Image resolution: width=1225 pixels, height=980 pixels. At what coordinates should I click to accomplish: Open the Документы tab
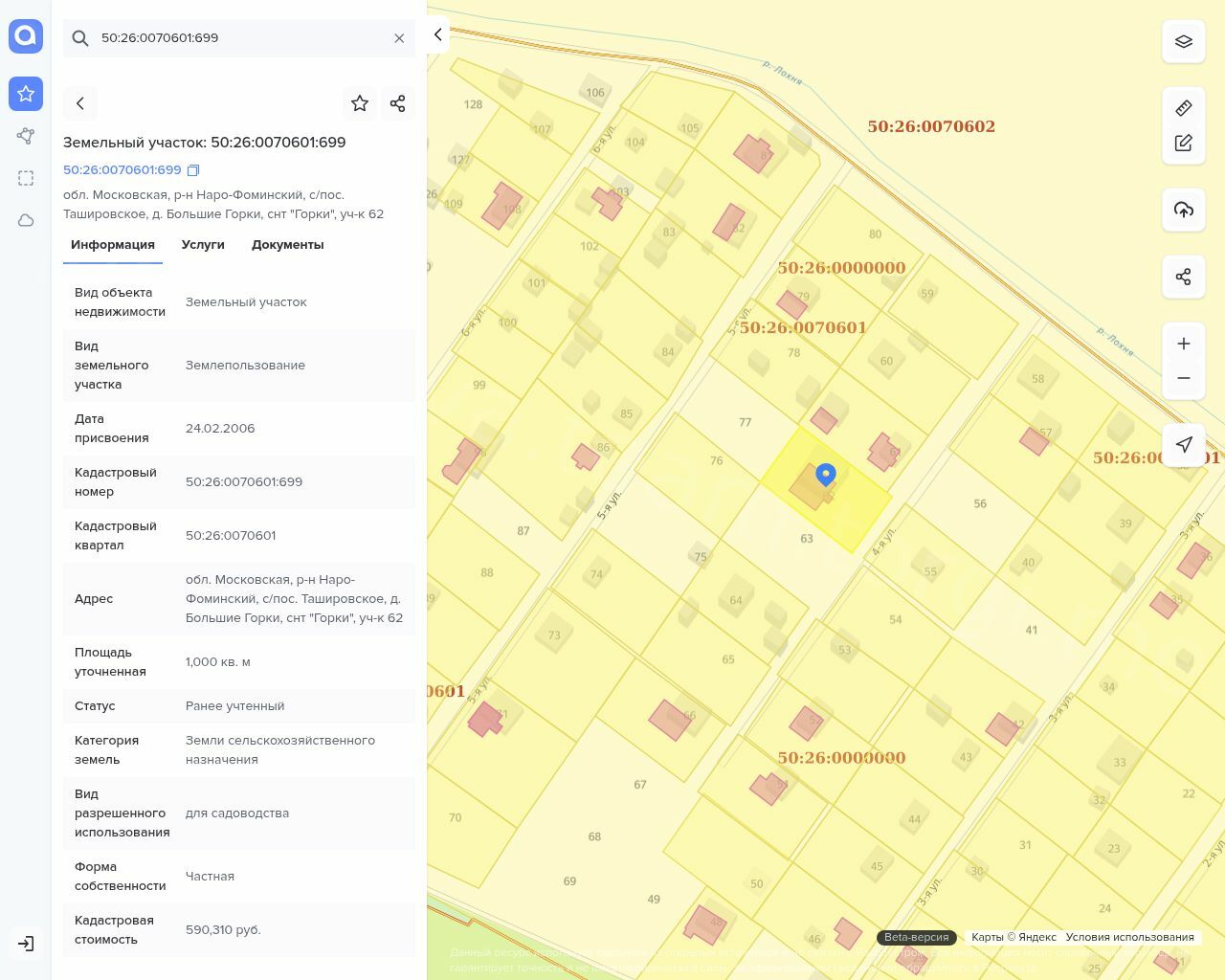point(287,245)
